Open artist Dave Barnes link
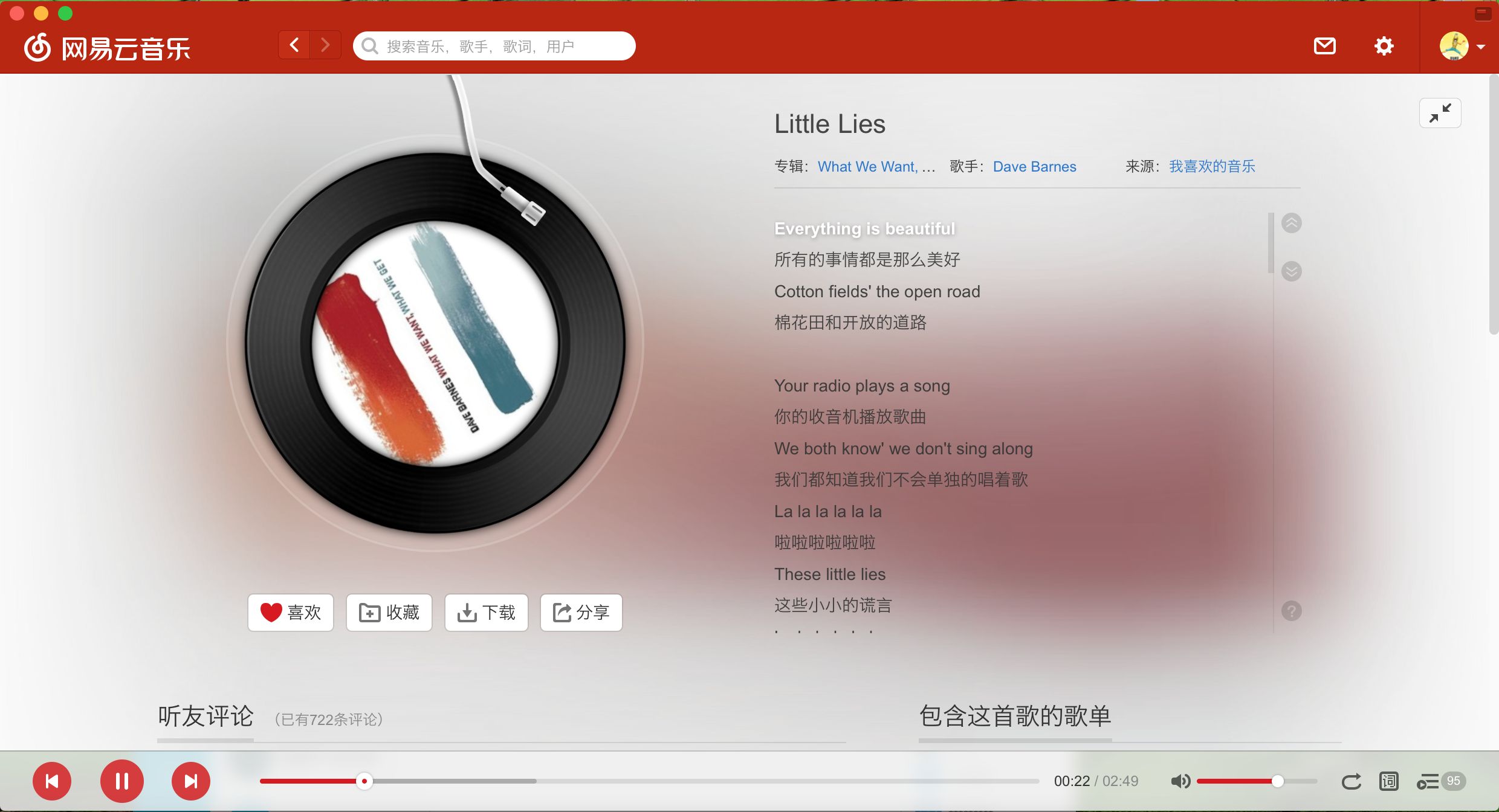 point(1034,167)
